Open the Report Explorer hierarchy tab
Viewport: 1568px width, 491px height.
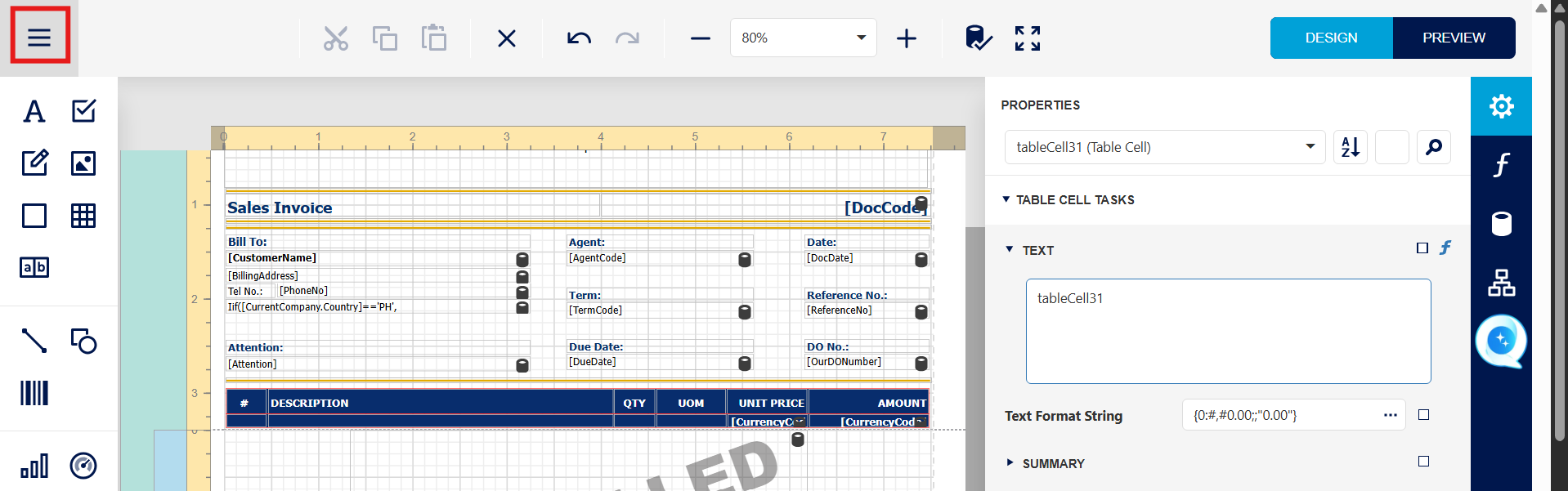click(x=1501, y=283)
